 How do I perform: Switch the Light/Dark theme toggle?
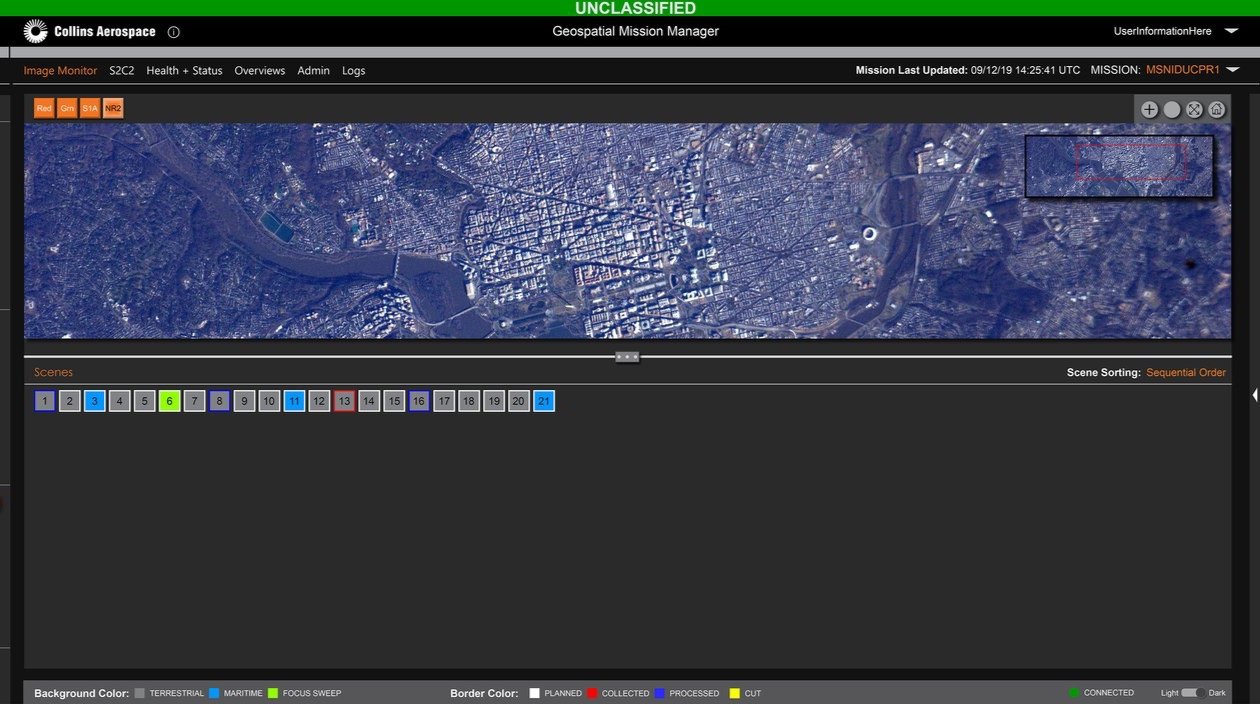[x=1194, y=692]
